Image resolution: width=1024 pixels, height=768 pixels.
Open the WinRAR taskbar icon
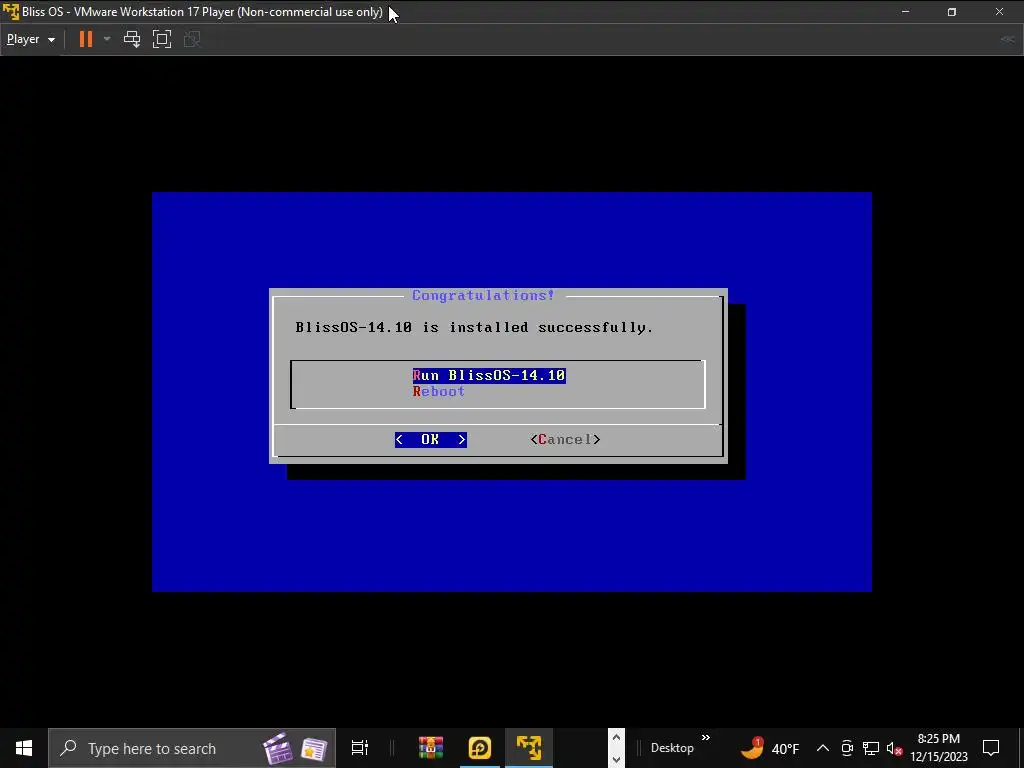click(431, 748)
